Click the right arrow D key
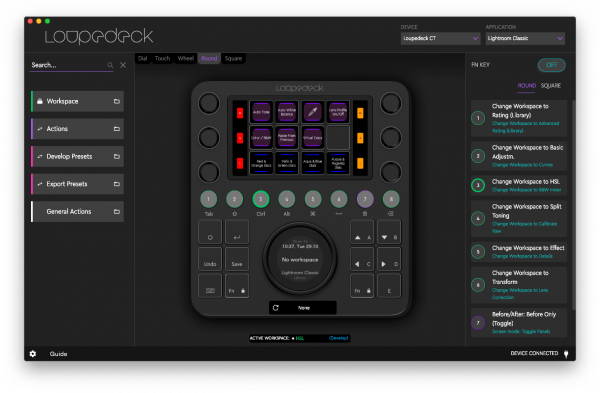600x393 pixels. [x=389, y=259]
